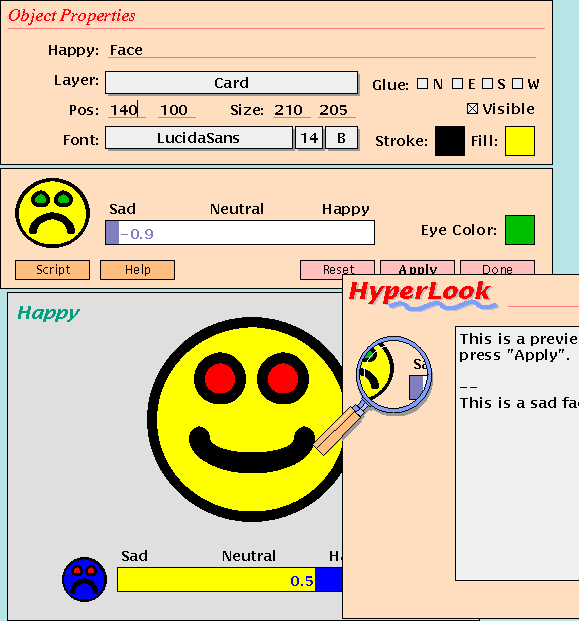The height and width of the screenshot is (621, 579).
Task: Click the Pos X field showing 140
Action: [127, 110]
